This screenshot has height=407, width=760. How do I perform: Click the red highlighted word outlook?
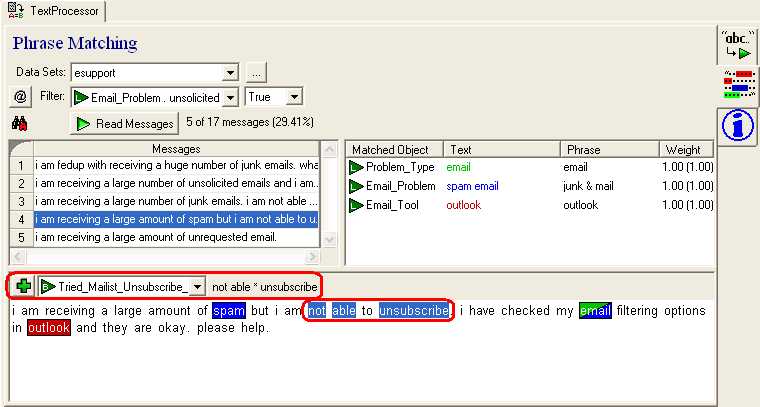point(49,328)
